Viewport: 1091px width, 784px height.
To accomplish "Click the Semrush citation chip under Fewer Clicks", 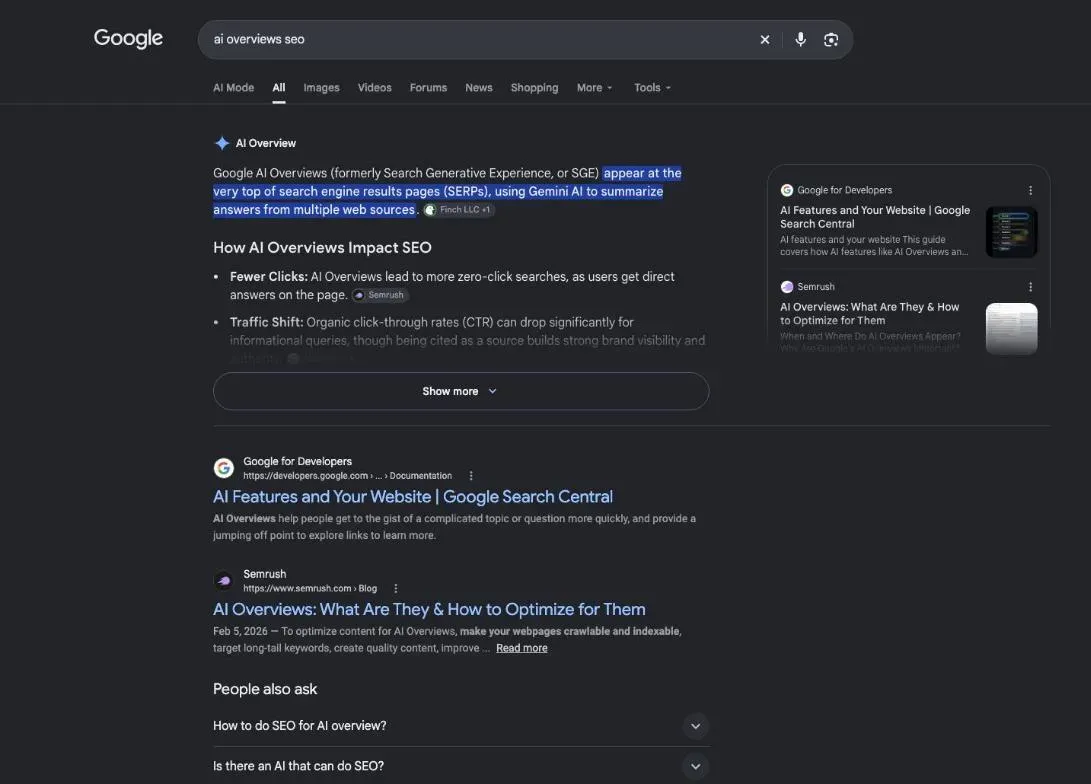I will click(380, 295).
